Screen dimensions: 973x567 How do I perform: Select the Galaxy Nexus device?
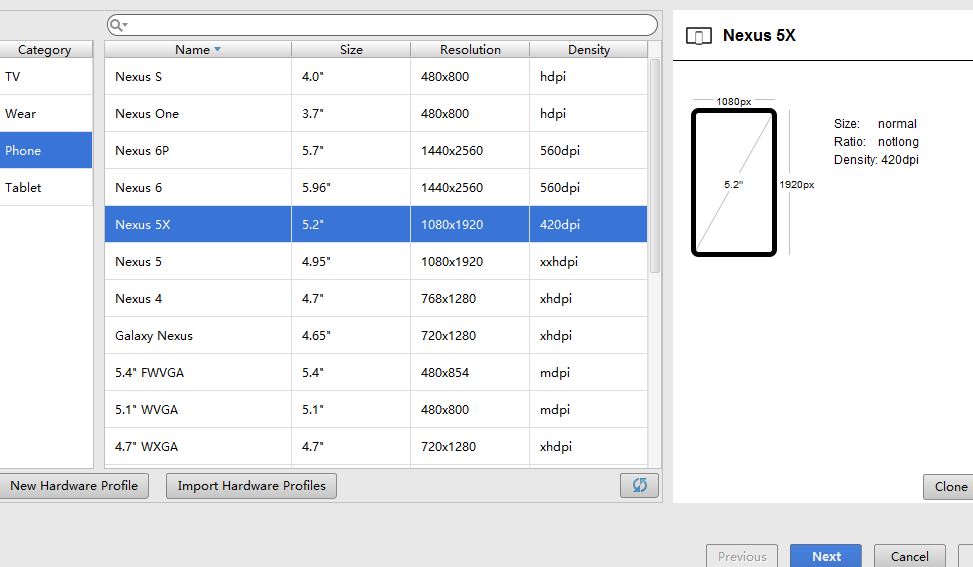[376, 335]
